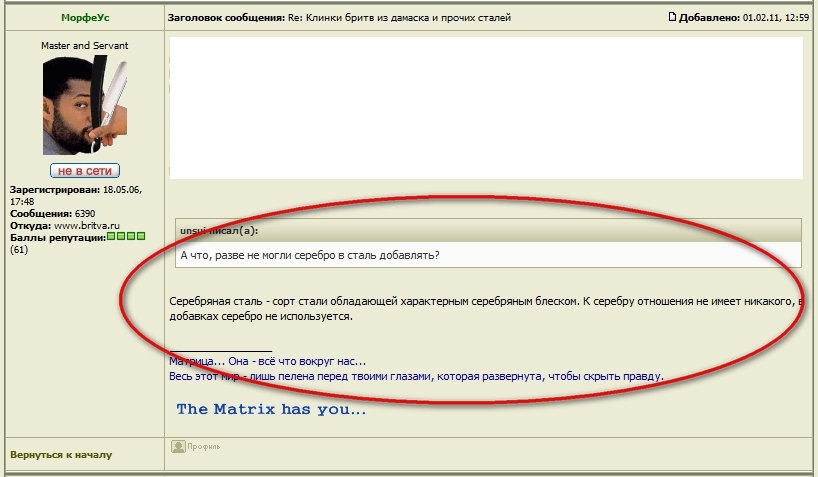Click the quote header unsui писал(а)
Screen dimensions: 818x477
[x=219, y=231]
